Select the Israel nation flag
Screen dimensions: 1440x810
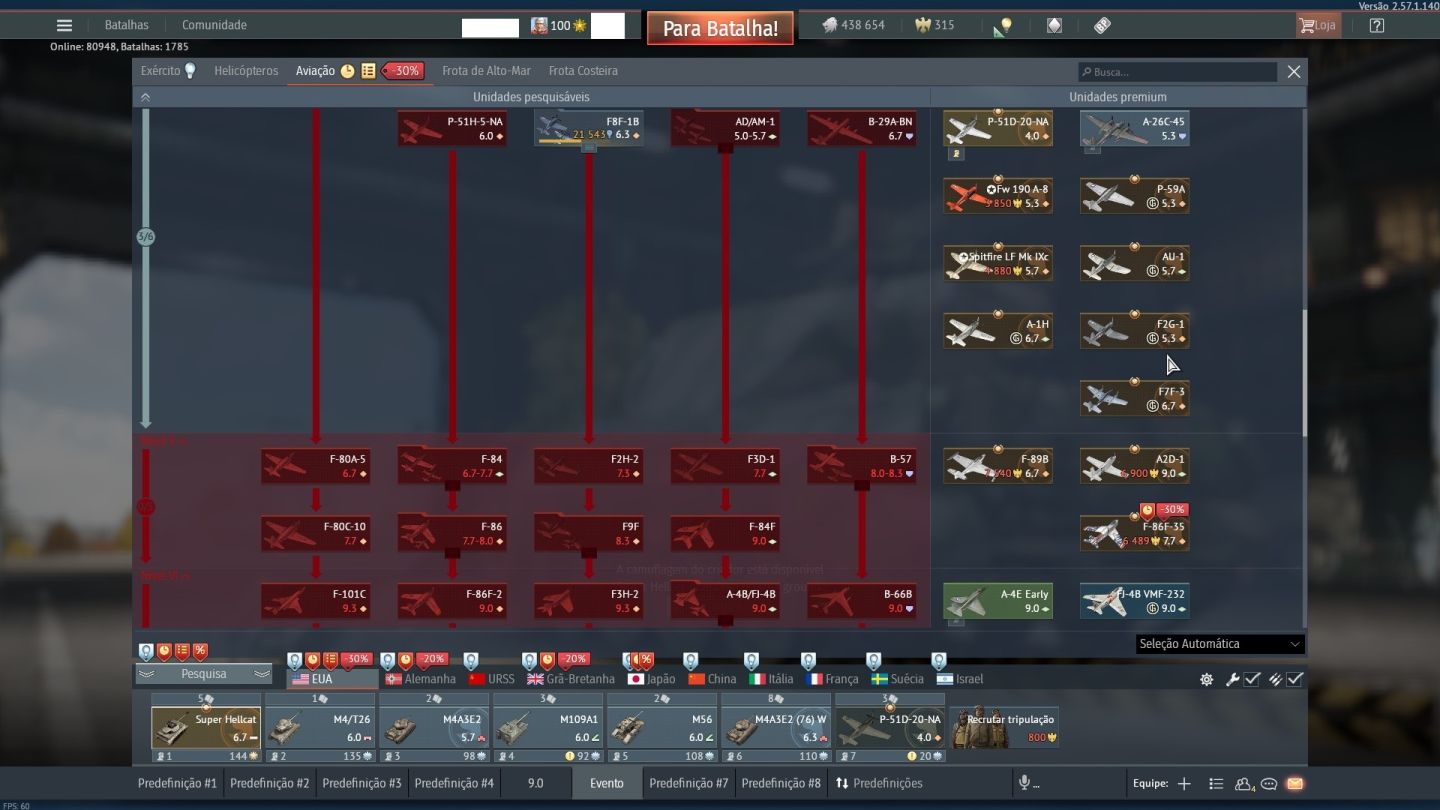pyautogui.click(x=960, y=679)
